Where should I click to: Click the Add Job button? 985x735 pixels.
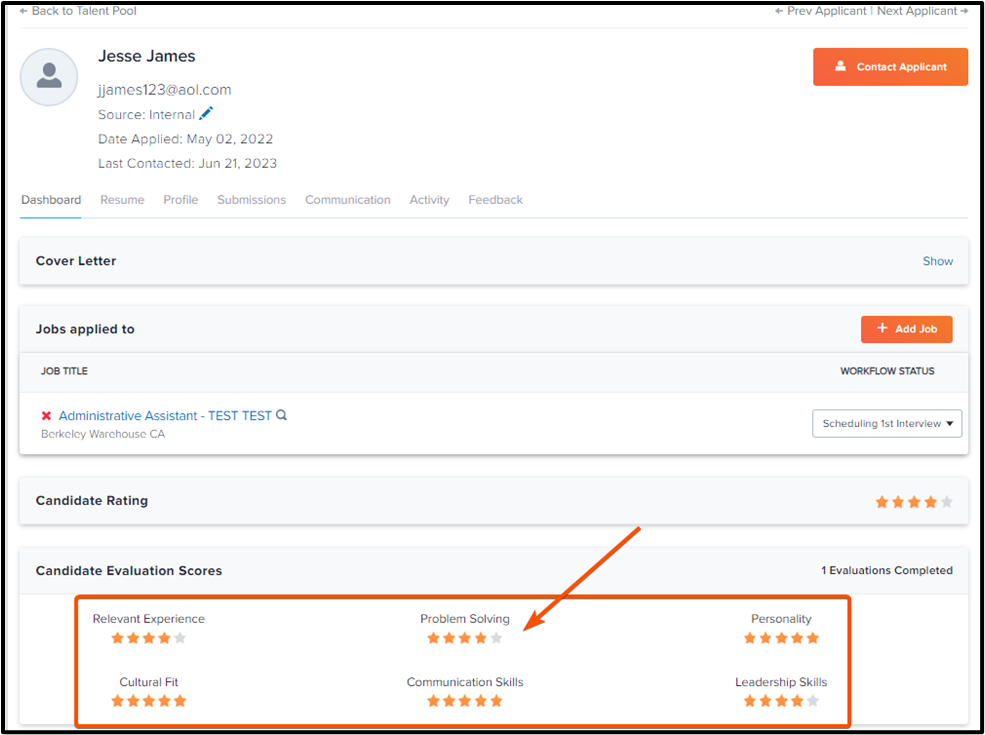(906, 329)
